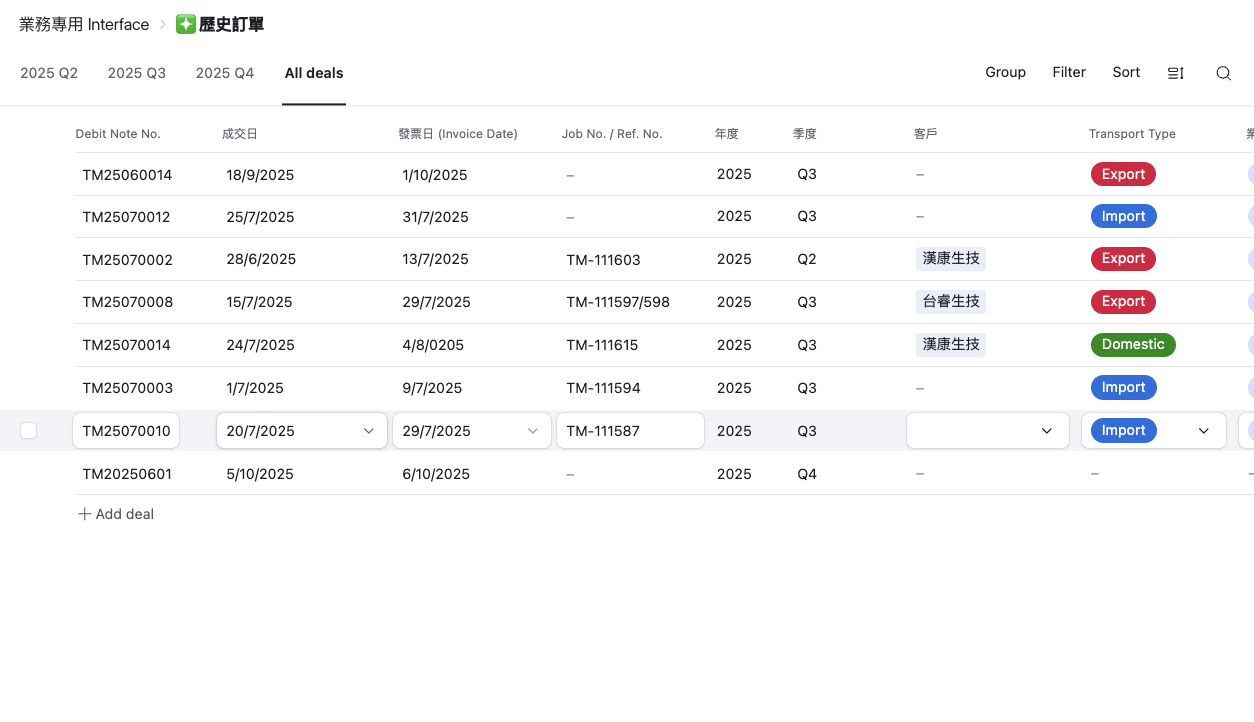The width and height of the screenshot is (1254, 722).
Task: Click the green sparkle icon beside 歷史訂單
Action: click(186, 25)
